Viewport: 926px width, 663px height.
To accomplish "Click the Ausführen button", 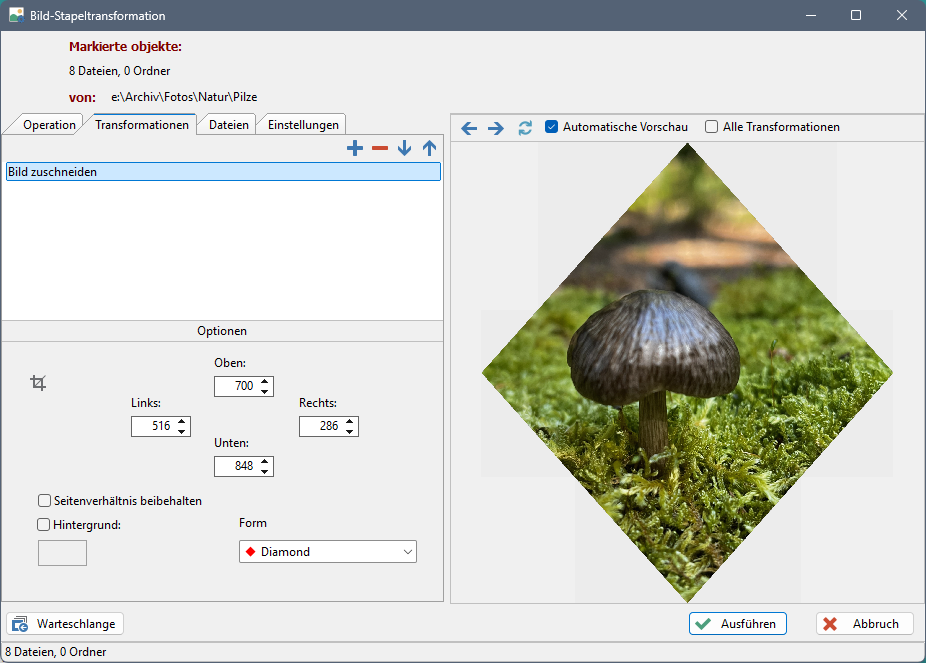I will 738,624.
